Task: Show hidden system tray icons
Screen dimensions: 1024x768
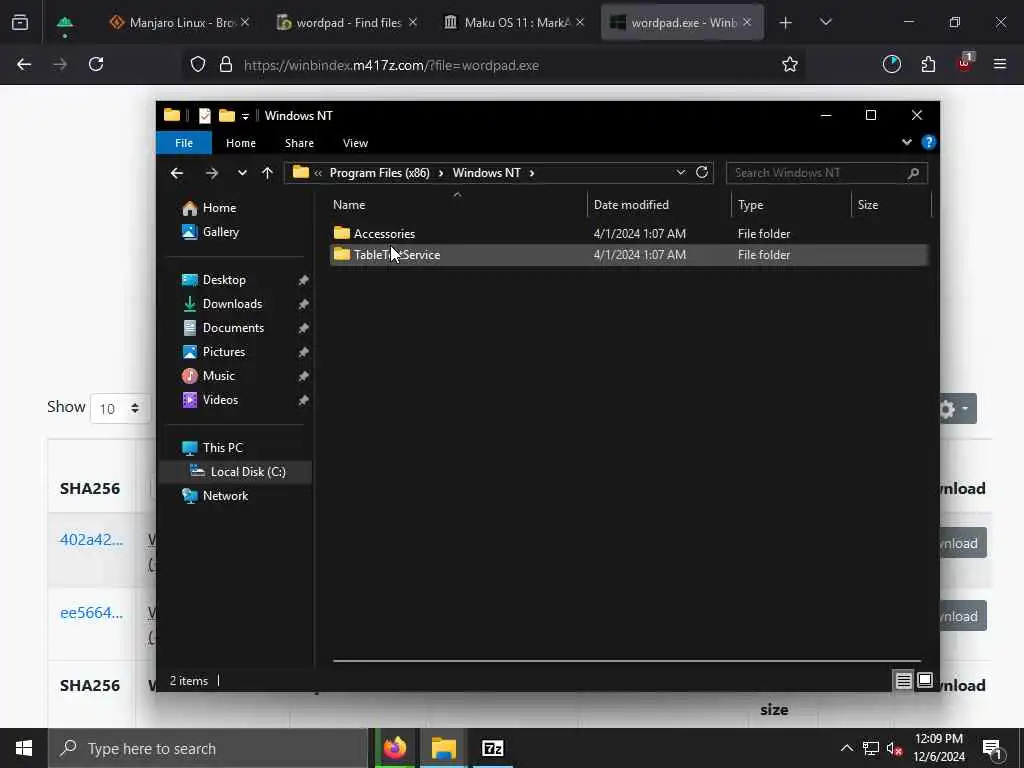Action: (x=846, y=748)
